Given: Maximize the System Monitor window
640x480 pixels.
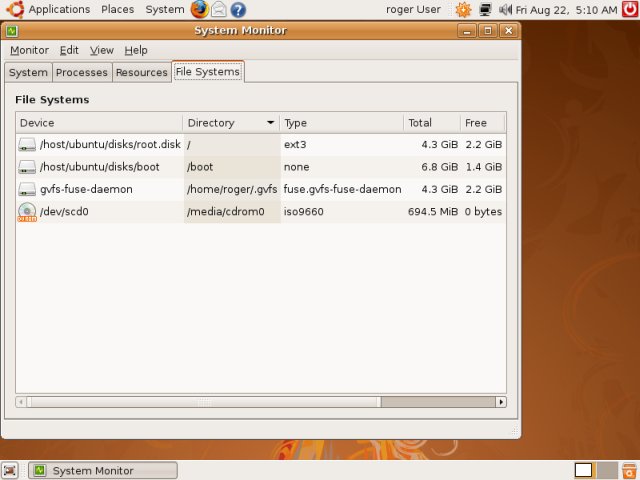Looking at the screenshot, I should pyautogui.click(x=488, y=31).
